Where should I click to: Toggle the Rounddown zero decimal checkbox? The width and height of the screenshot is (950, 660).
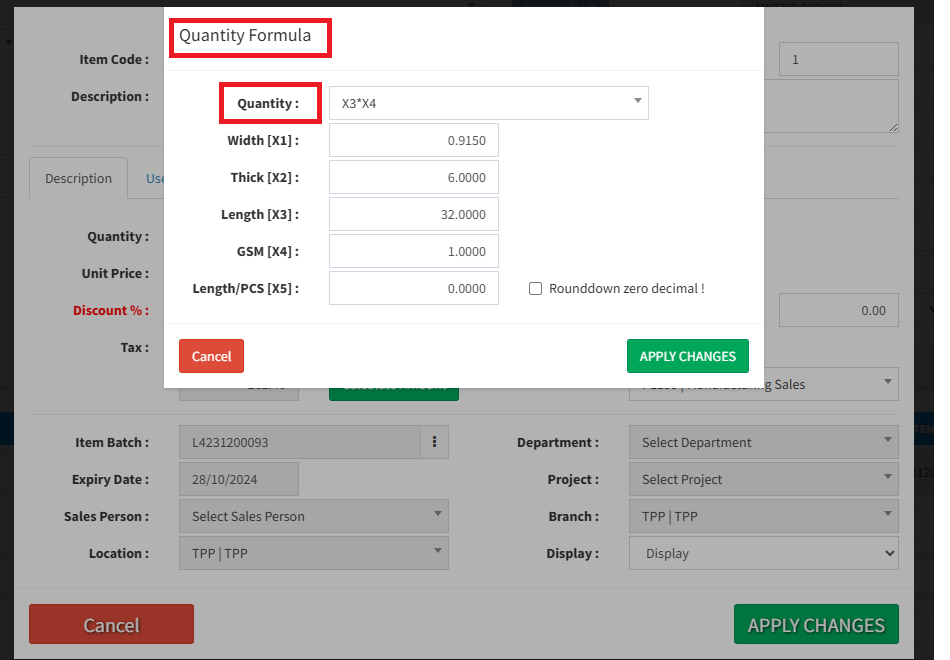coord(536,289)
